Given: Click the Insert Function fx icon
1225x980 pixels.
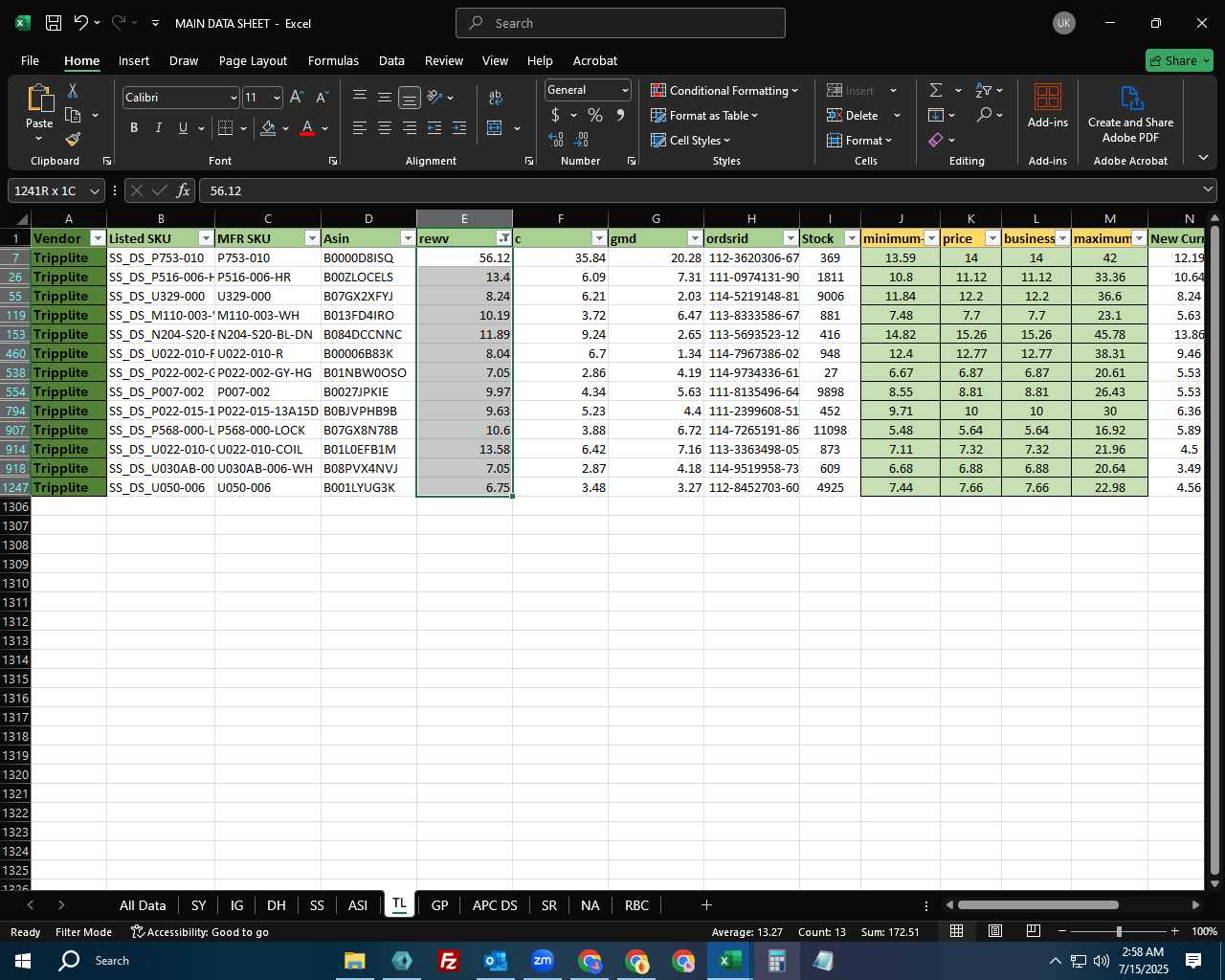Looking at the screenshot, I should (183, 190).
